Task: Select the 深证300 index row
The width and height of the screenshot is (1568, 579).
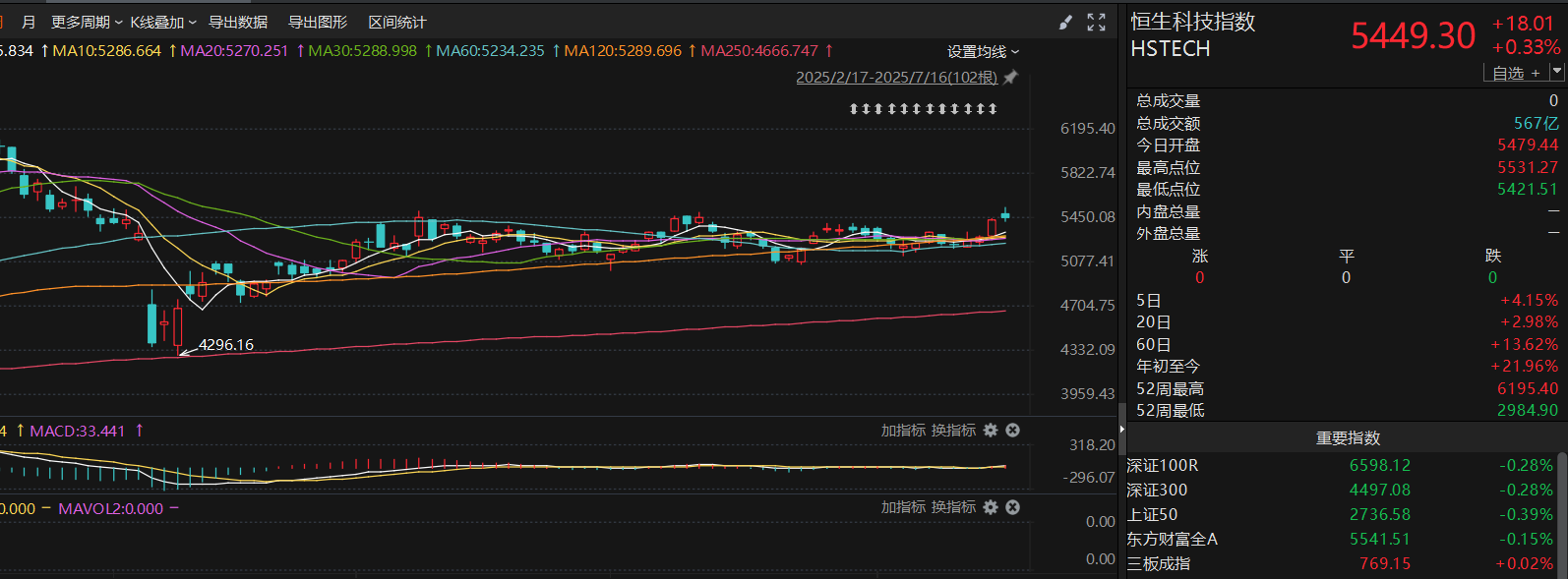Action: 1344,490
